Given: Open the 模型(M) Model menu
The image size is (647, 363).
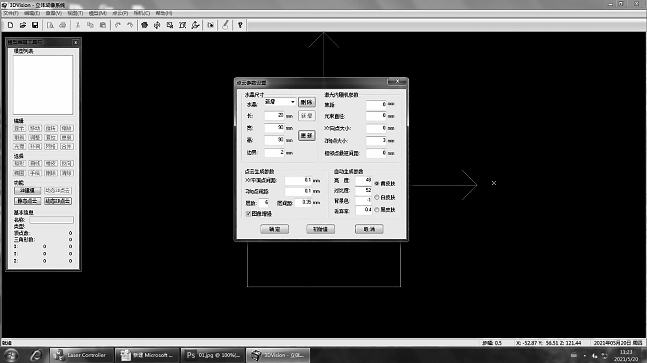Looking at the screenshot, I should 98,13.
